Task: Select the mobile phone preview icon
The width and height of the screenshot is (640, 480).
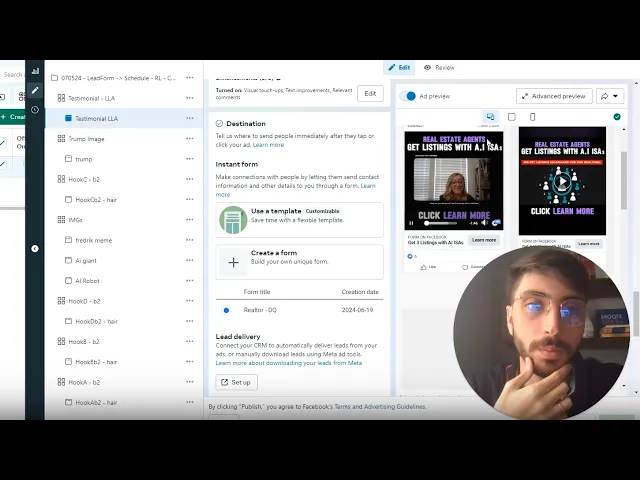Action: [x=532, y=117]
